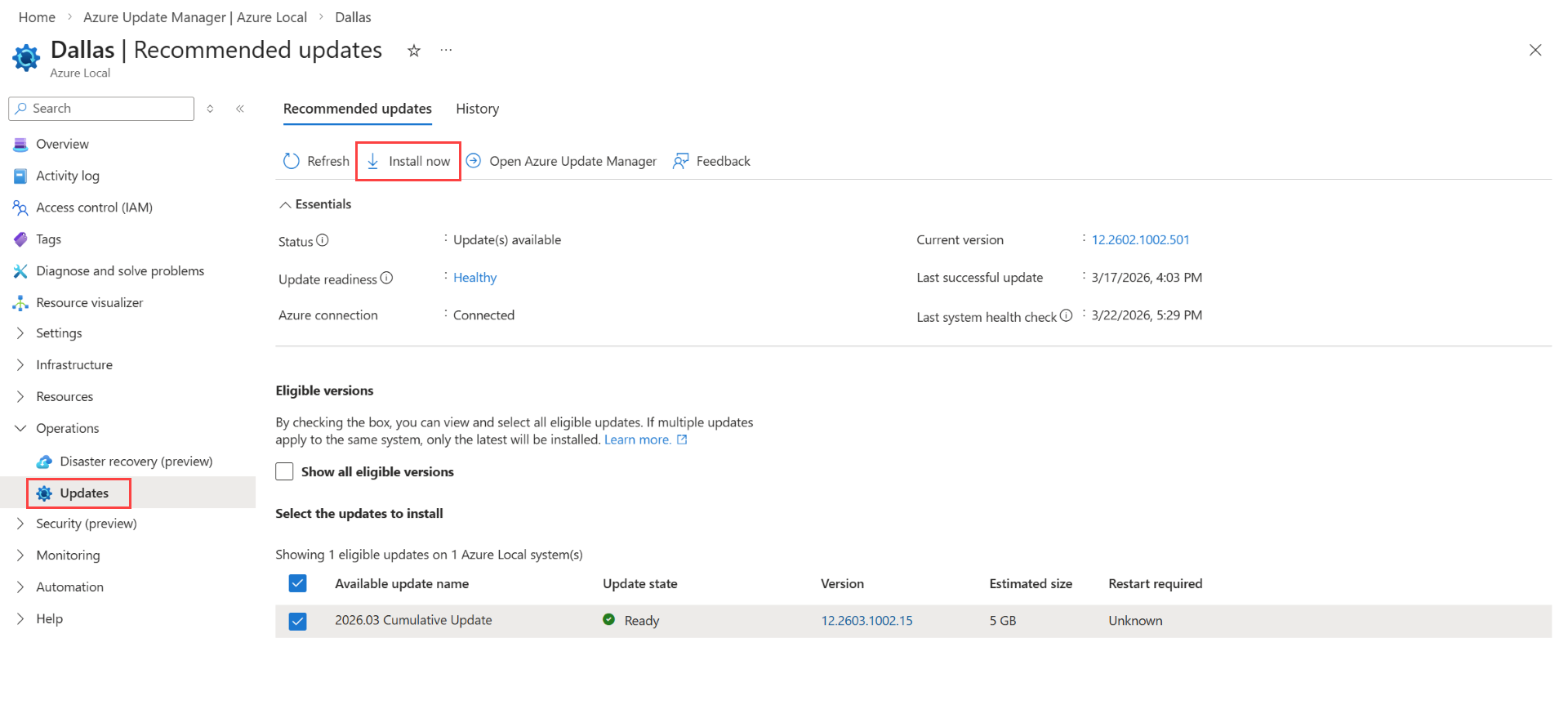Click the Update state column header

[x=640, y=584]
